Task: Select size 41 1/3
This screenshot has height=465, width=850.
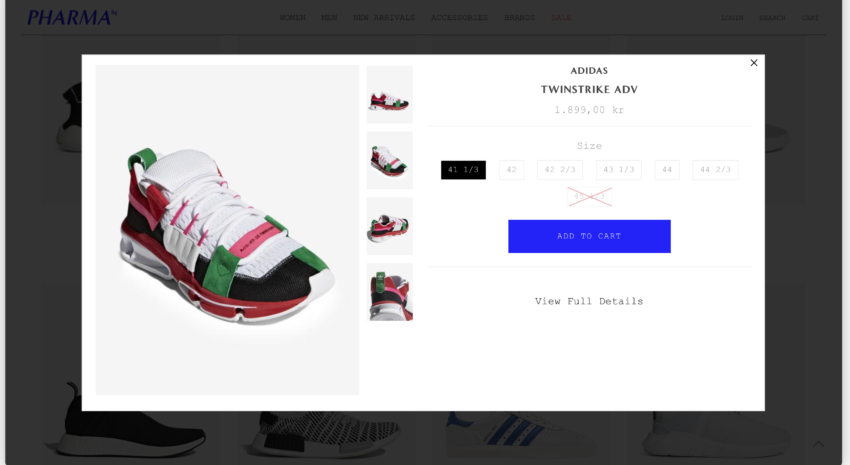Action: coord(463,170)
